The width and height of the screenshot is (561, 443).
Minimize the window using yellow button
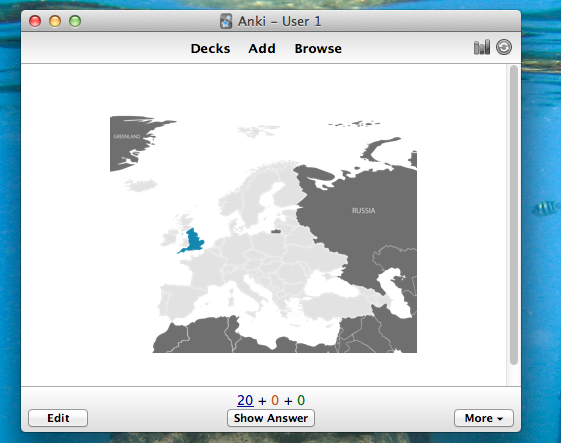[55, 21]
